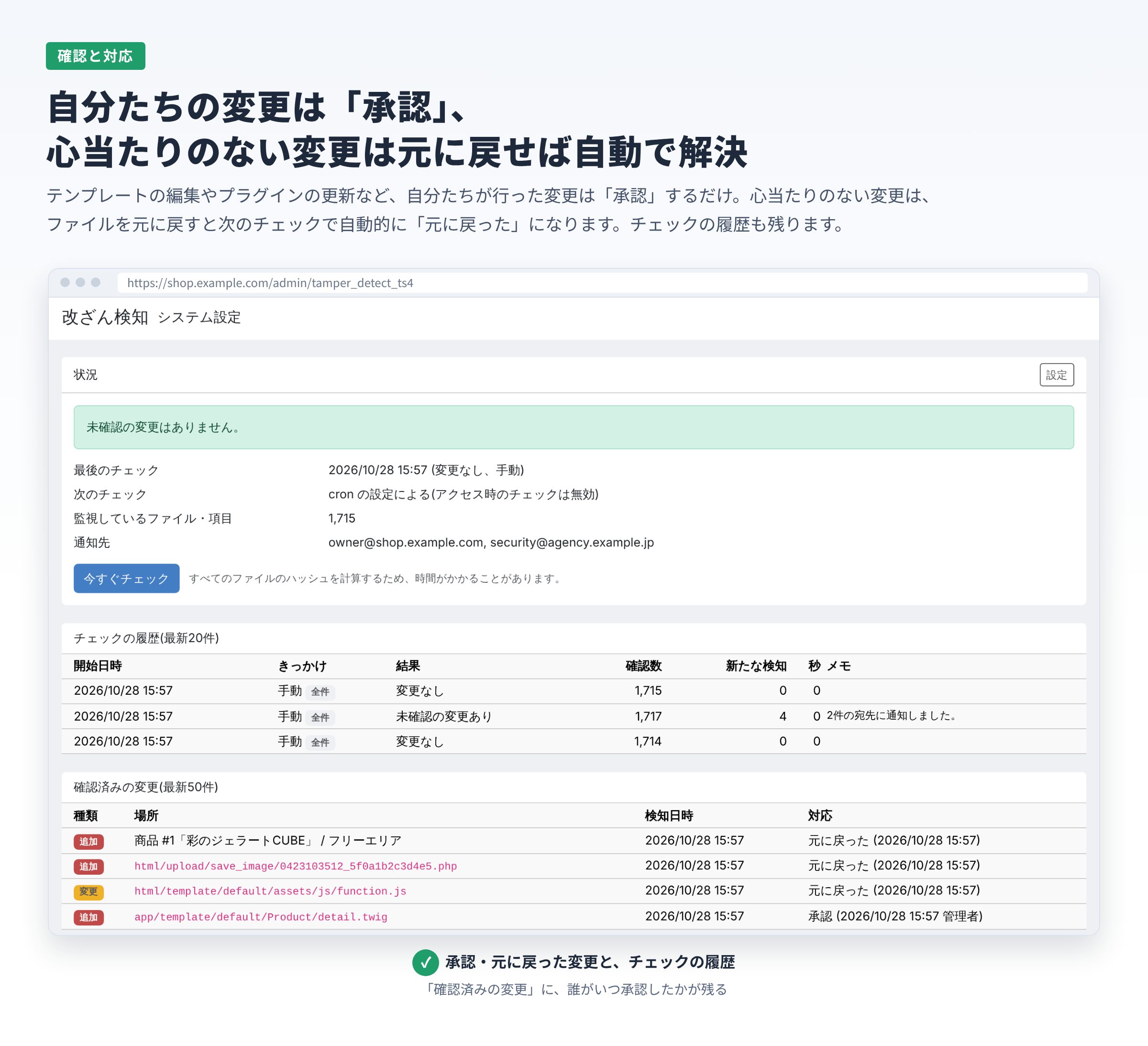Click the 全件 badge in the 1,714 history row

(320, 742)
